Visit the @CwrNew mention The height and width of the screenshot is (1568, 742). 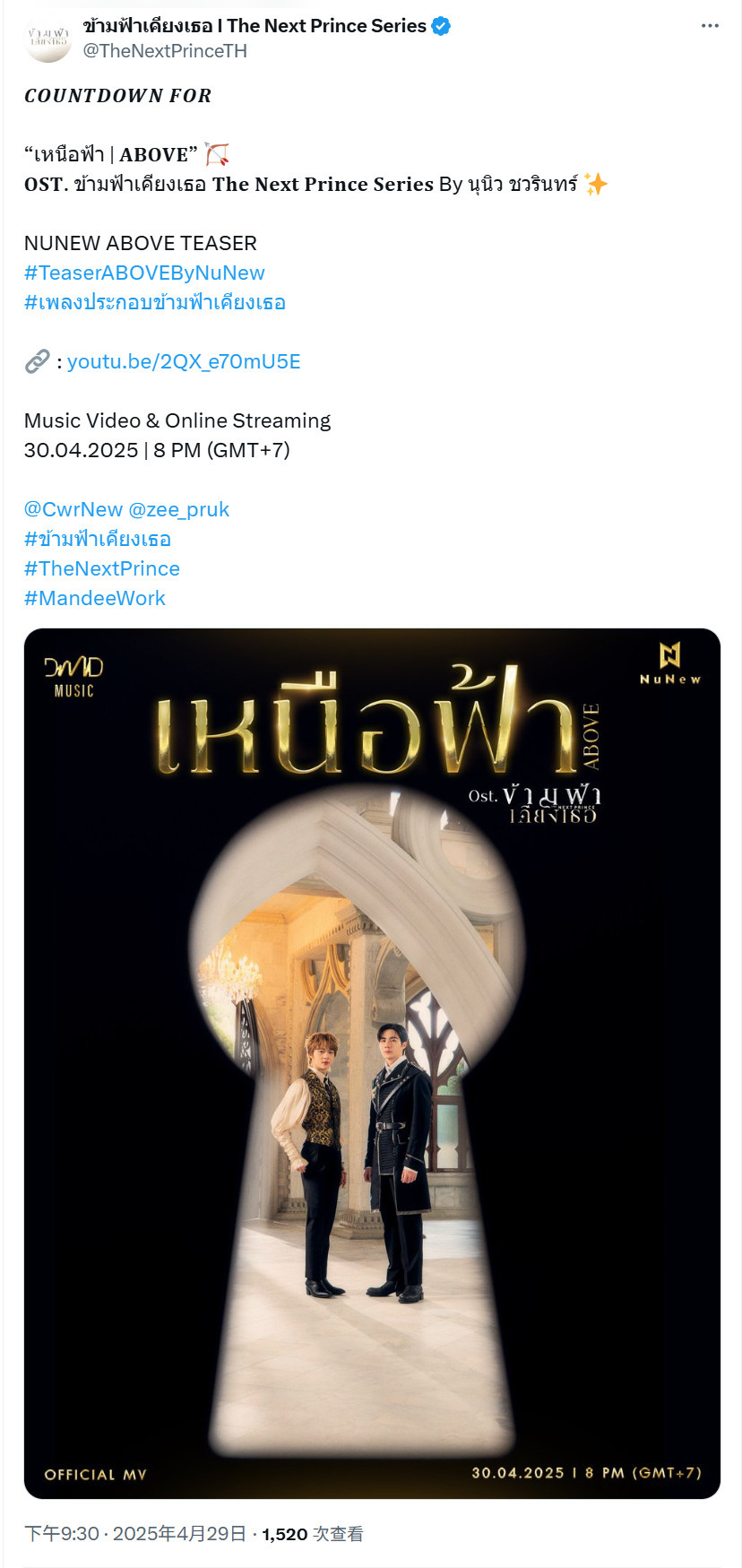point(73,509)
